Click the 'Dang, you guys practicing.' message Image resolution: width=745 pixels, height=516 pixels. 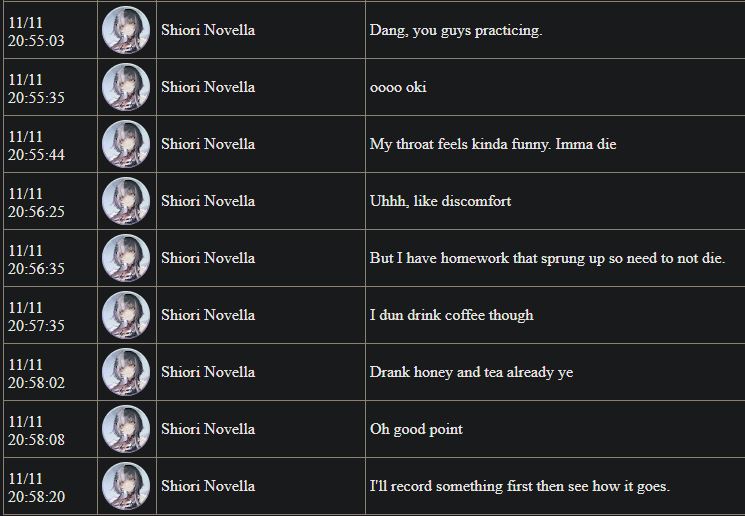click(x=456, y=30)
